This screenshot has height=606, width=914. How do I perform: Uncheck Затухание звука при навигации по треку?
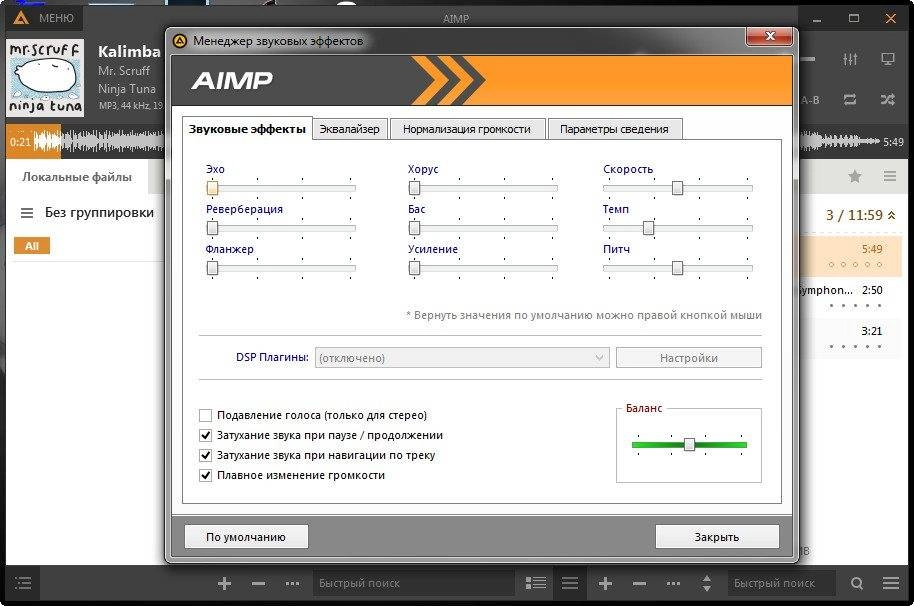coord(205,455)
